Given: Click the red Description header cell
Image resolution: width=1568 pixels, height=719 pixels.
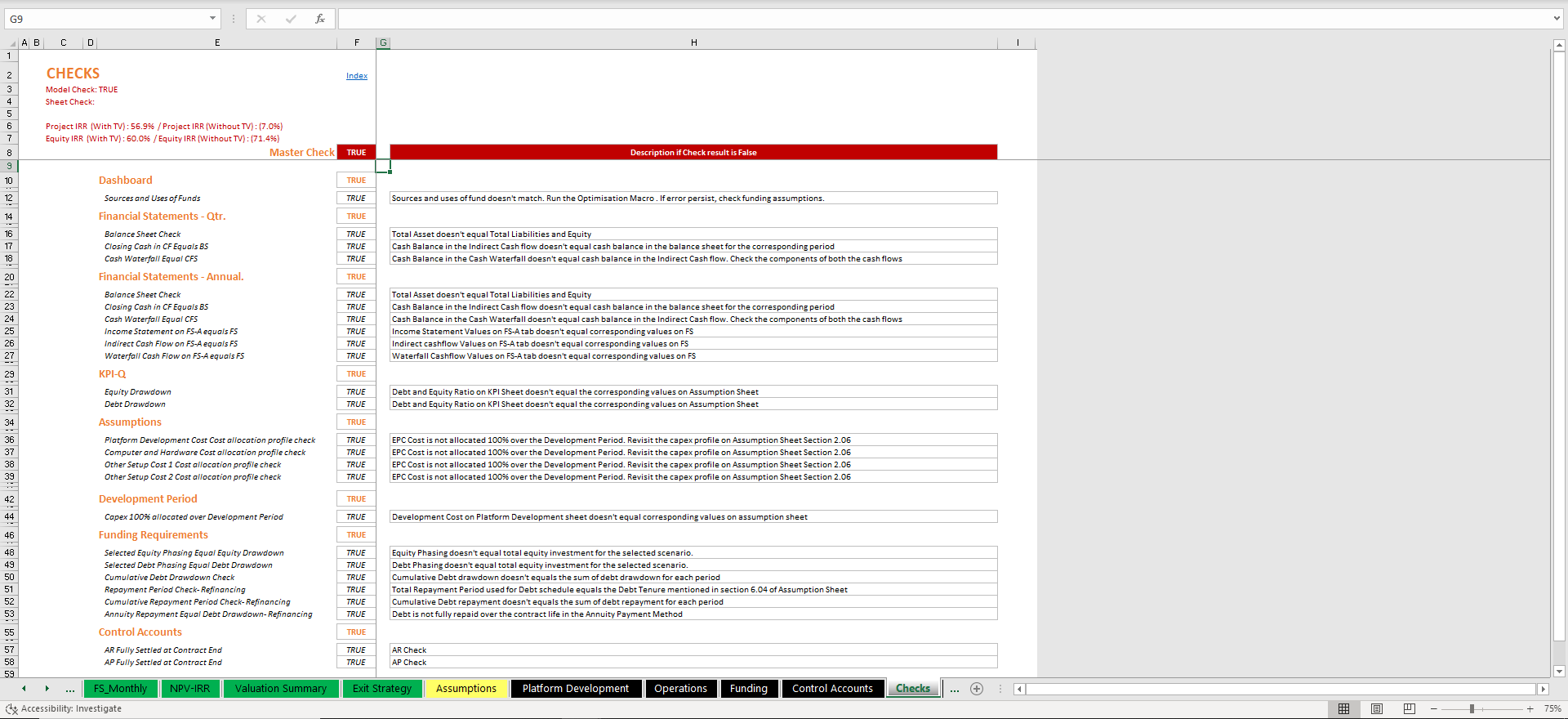Looking at the screenshot, I should tap(693, 153).
